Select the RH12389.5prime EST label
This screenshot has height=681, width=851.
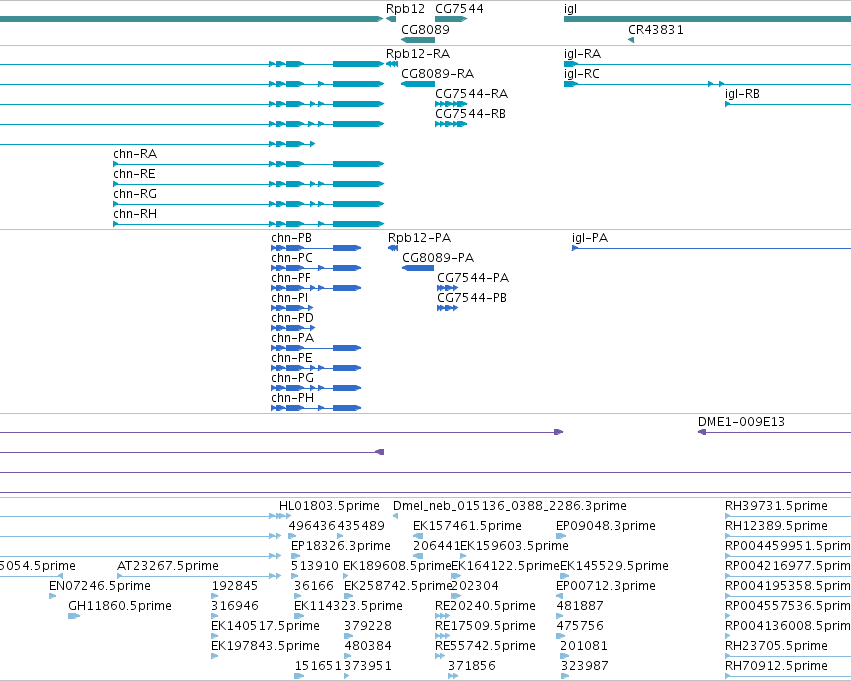tap(777, 526)
